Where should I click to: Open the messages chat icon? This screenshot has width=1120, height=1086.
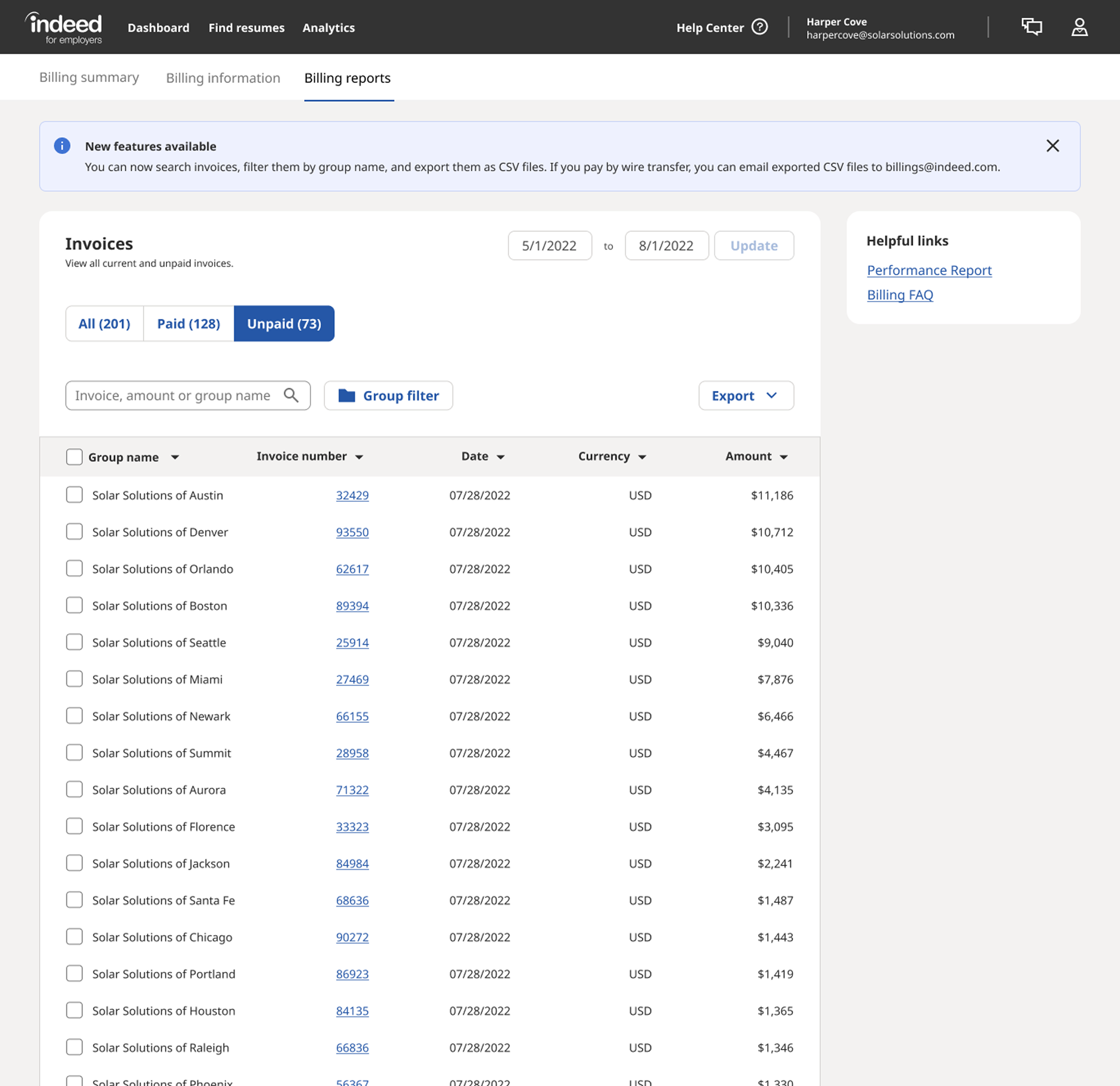coord(1032,27)
